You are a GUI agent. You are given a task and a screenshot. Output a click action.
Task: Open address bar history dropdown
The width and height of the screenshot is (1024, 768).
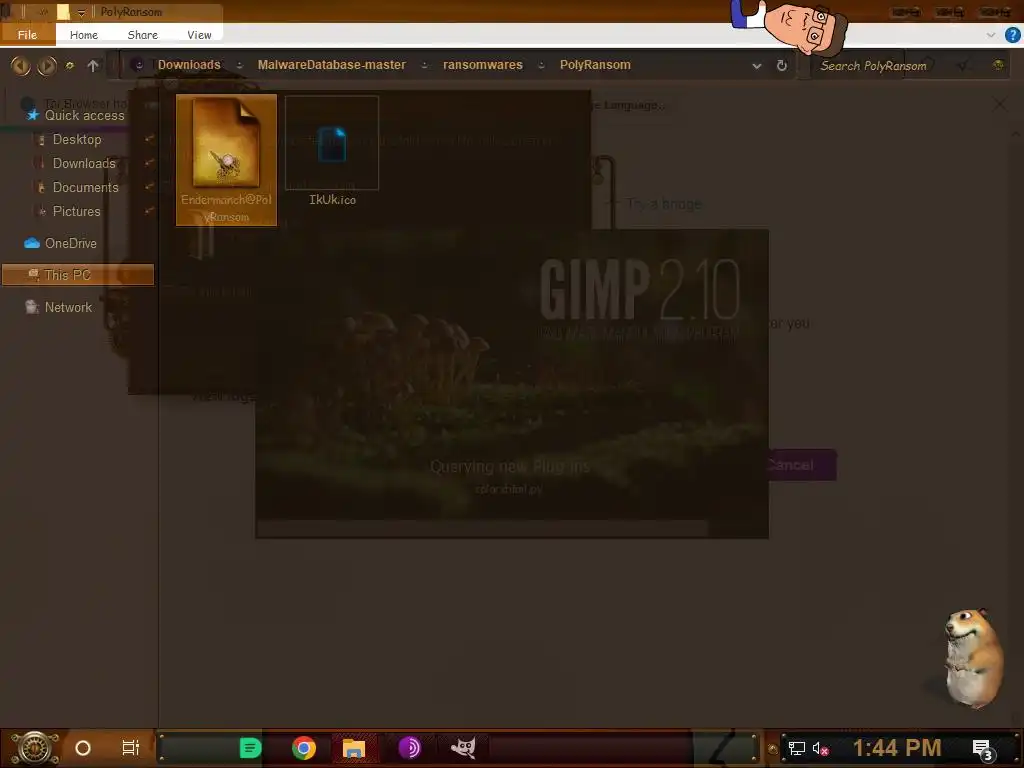point(756,66)
